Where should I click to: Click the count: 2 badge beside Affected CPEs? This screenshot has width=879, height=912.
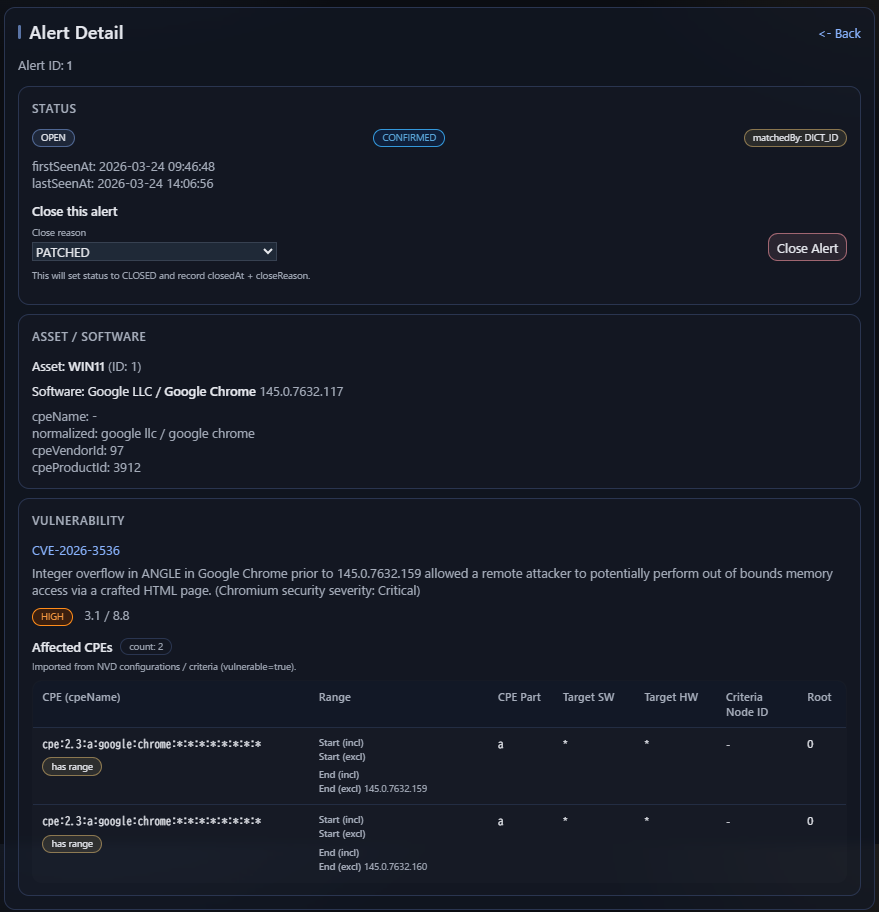[145, 646]
